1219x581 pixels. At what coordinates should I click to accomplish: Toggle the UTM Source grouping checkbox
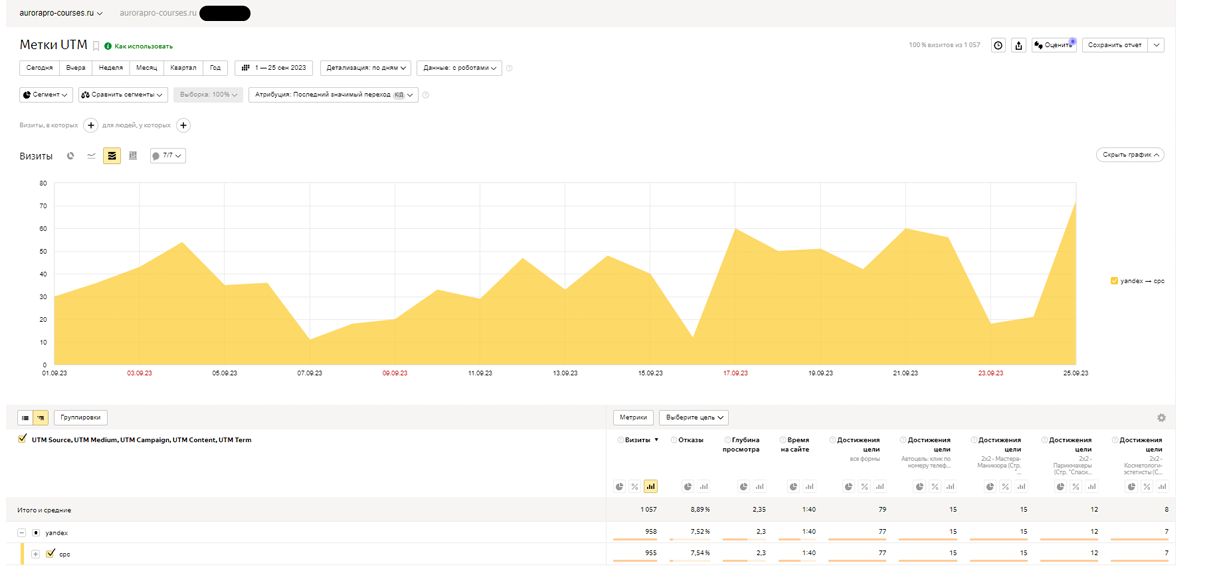point(24,439)
